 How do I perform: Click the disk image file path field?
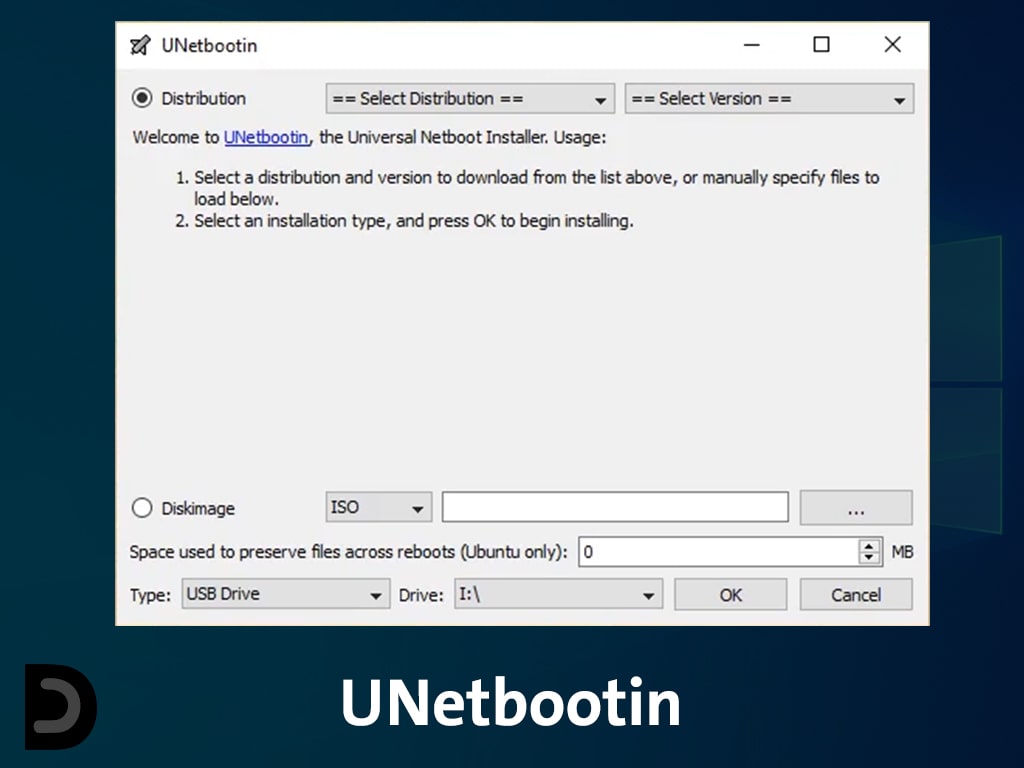(x=615, y=507)
